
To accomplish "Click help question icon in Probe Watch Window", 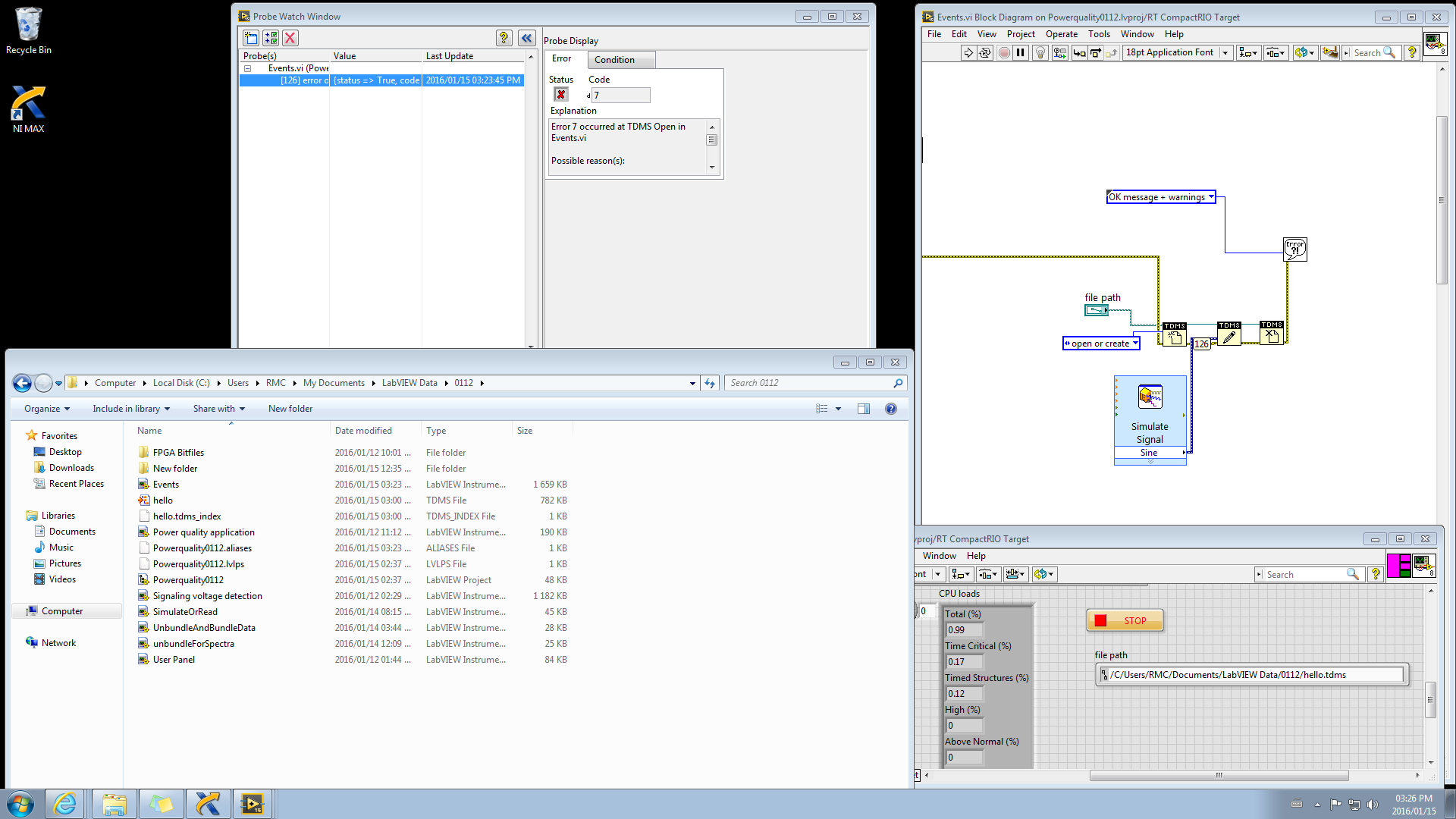I will 504,38.
